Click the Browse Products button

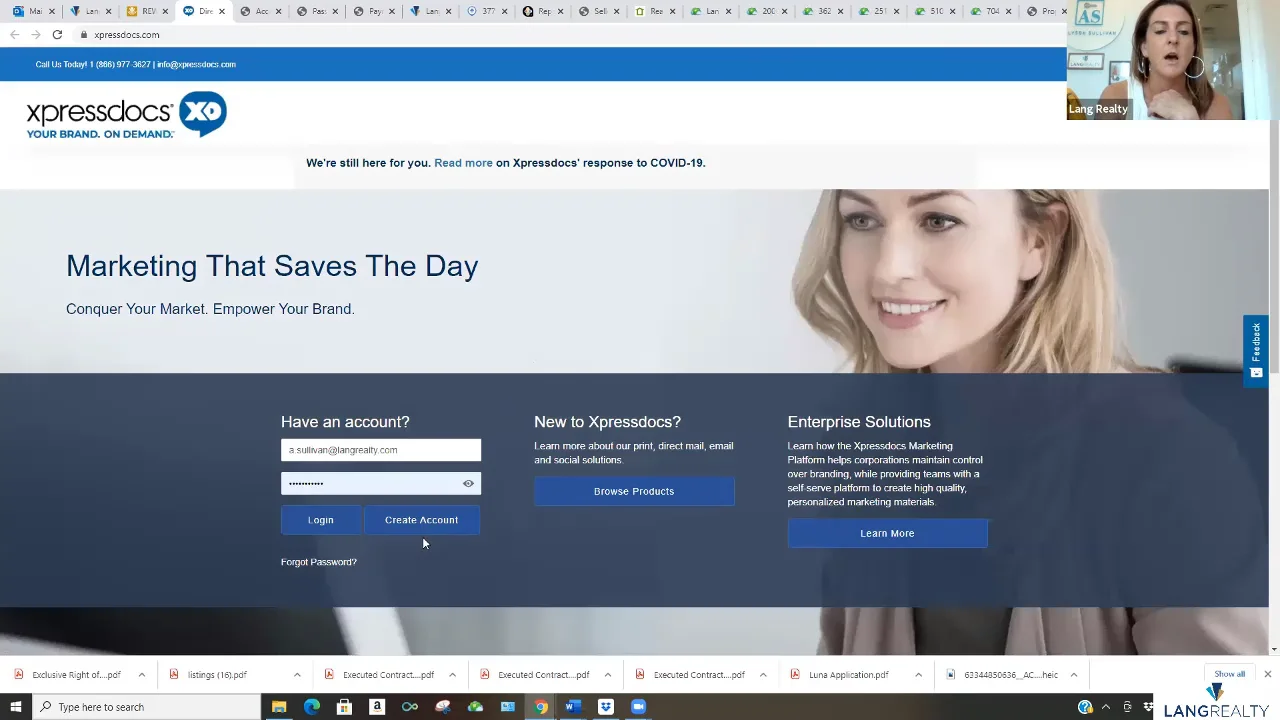coord(634,491)
